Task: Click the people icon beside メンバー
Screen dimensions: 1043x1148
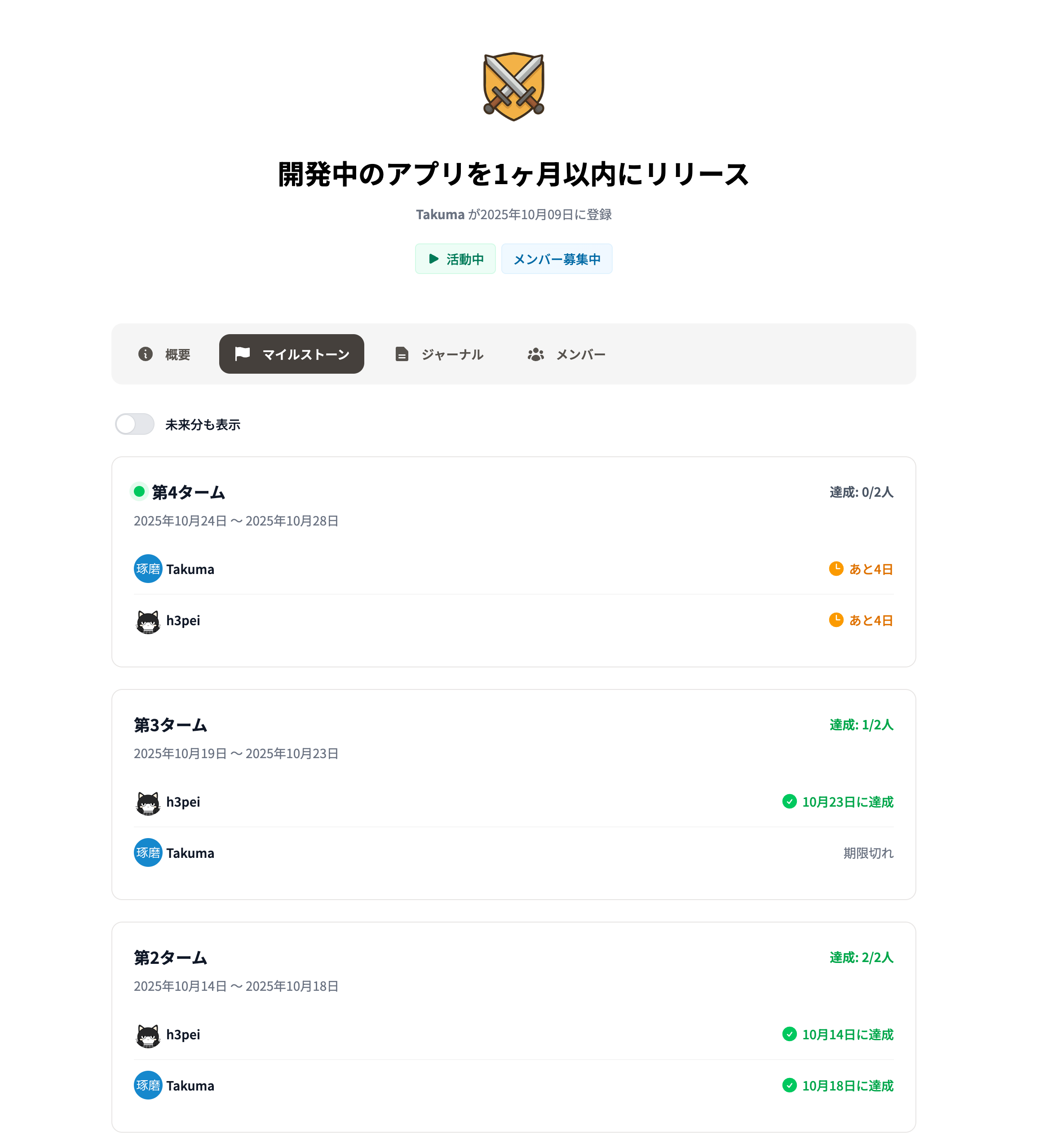Action: (535, 354)
